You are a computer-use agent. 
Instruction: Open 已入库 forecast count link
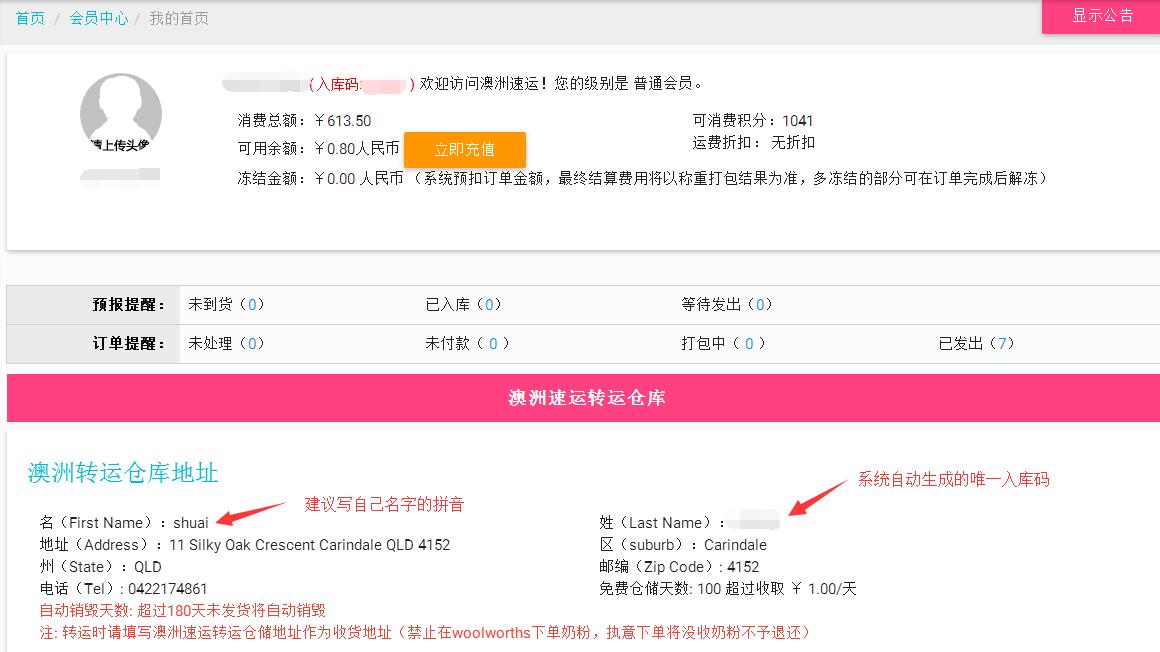[x=489, y=304]
